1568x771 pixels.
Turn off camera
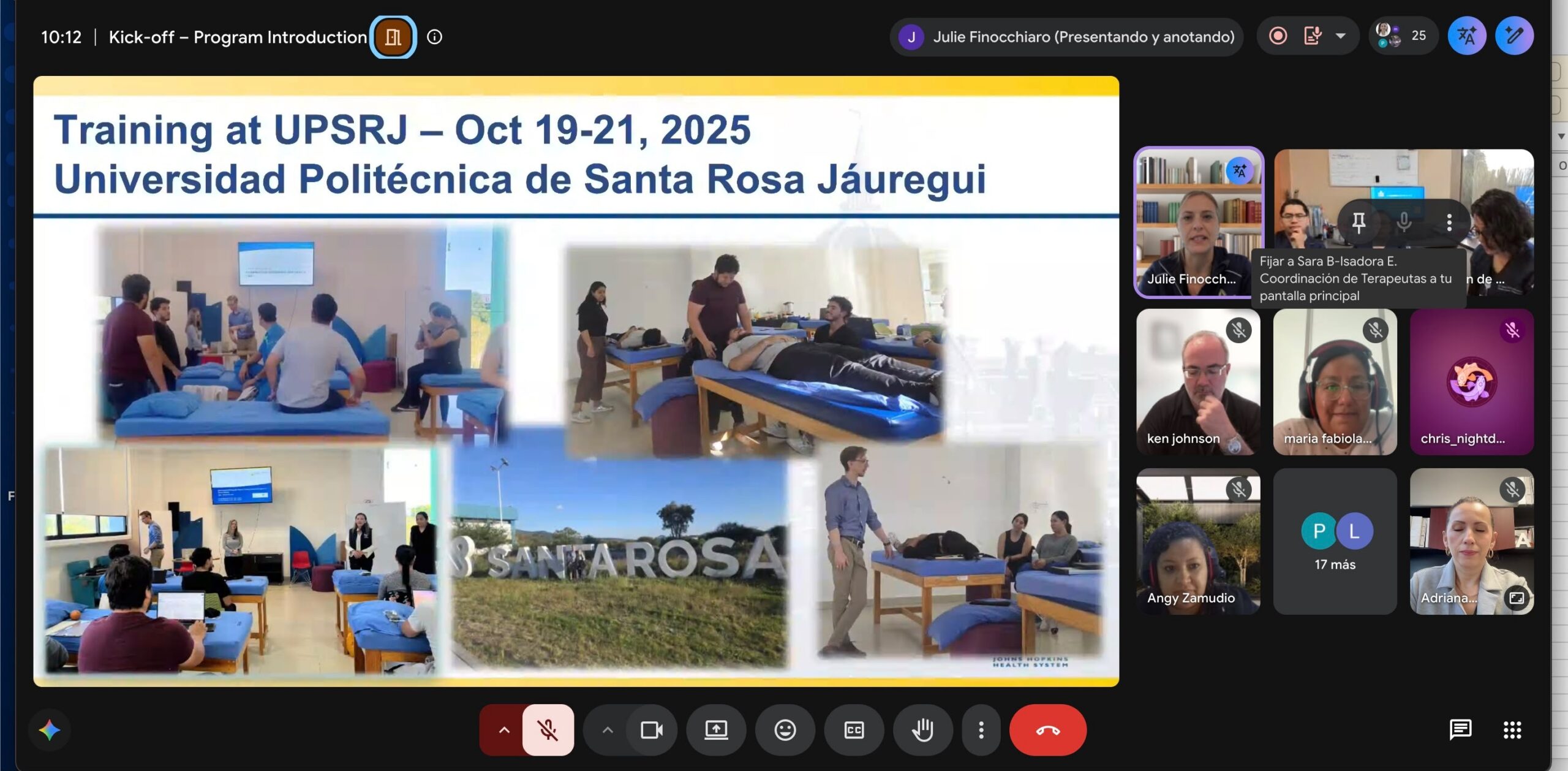[652, 730]
